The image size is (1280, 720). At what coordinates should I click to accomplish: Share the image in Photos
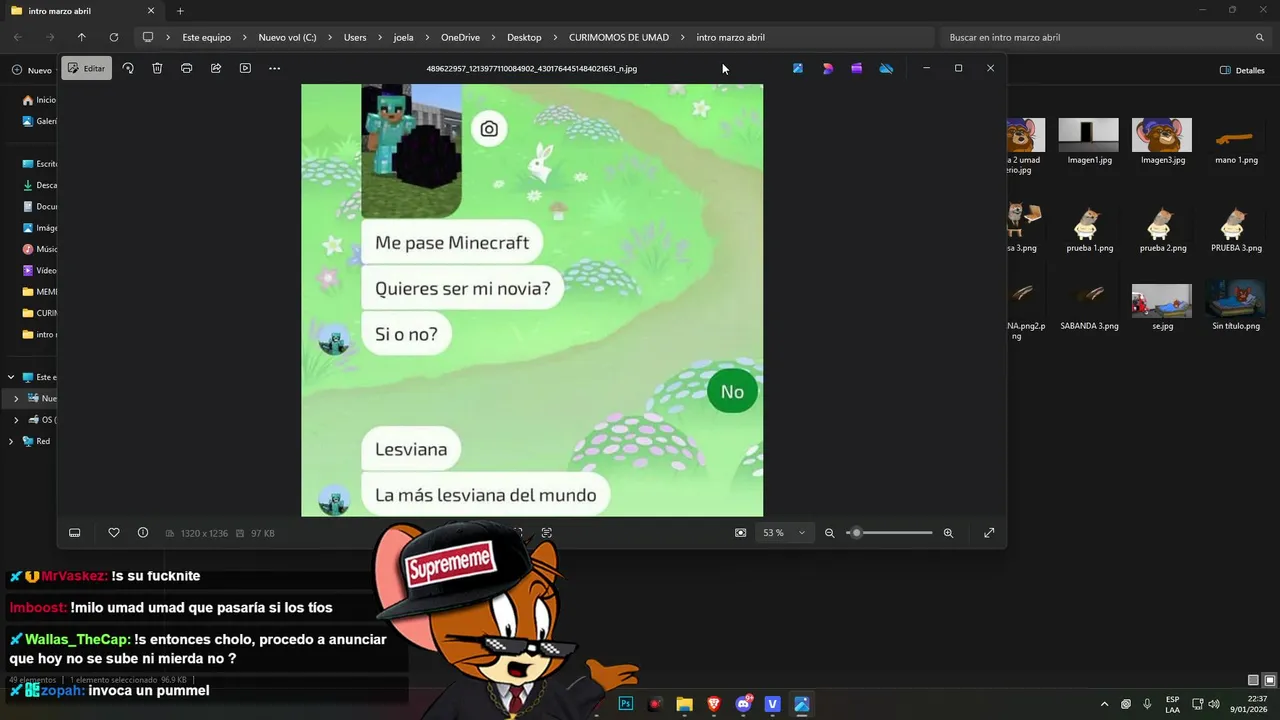[x=216, y=69]
